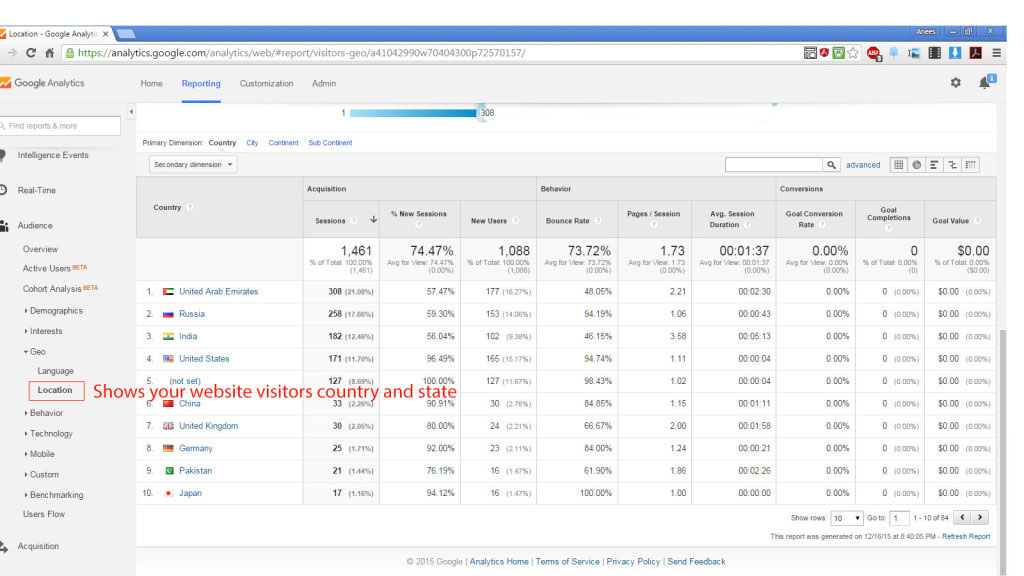Select Sub Continent primary dimension
Image resolution: width=1024 pixels, height=576 pixels.
(330, 143)
